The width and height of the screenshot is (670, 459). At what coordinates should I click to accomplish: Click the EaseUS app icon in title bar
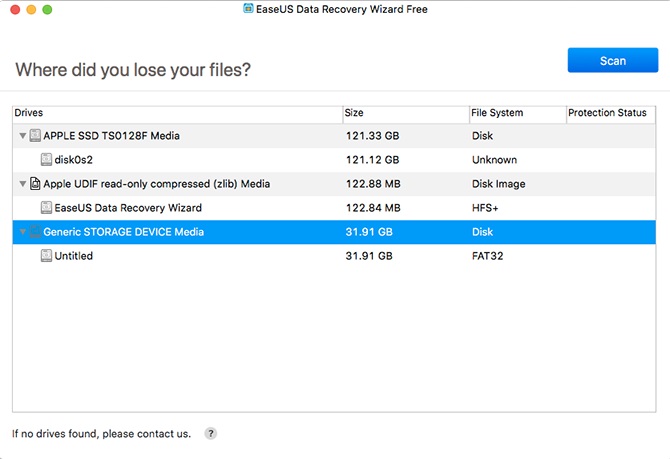point(248,9)
